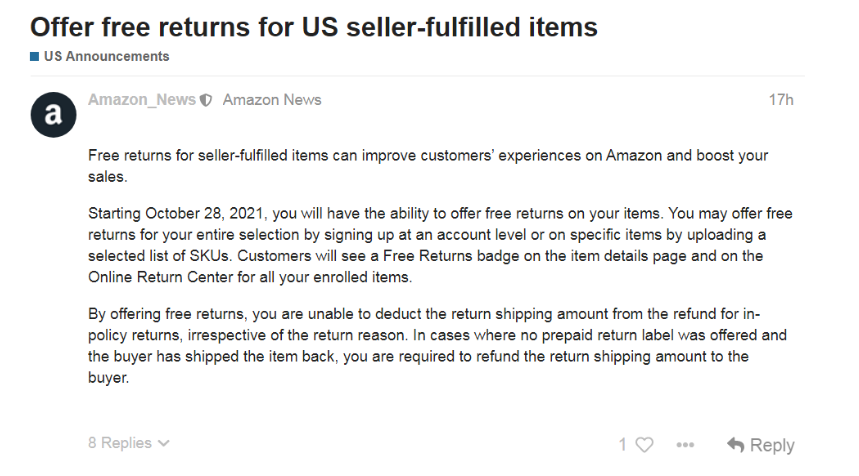Click the "Online Return Center" text line
The height and width of the screenshot is (476, 859).
click(250, 277)
